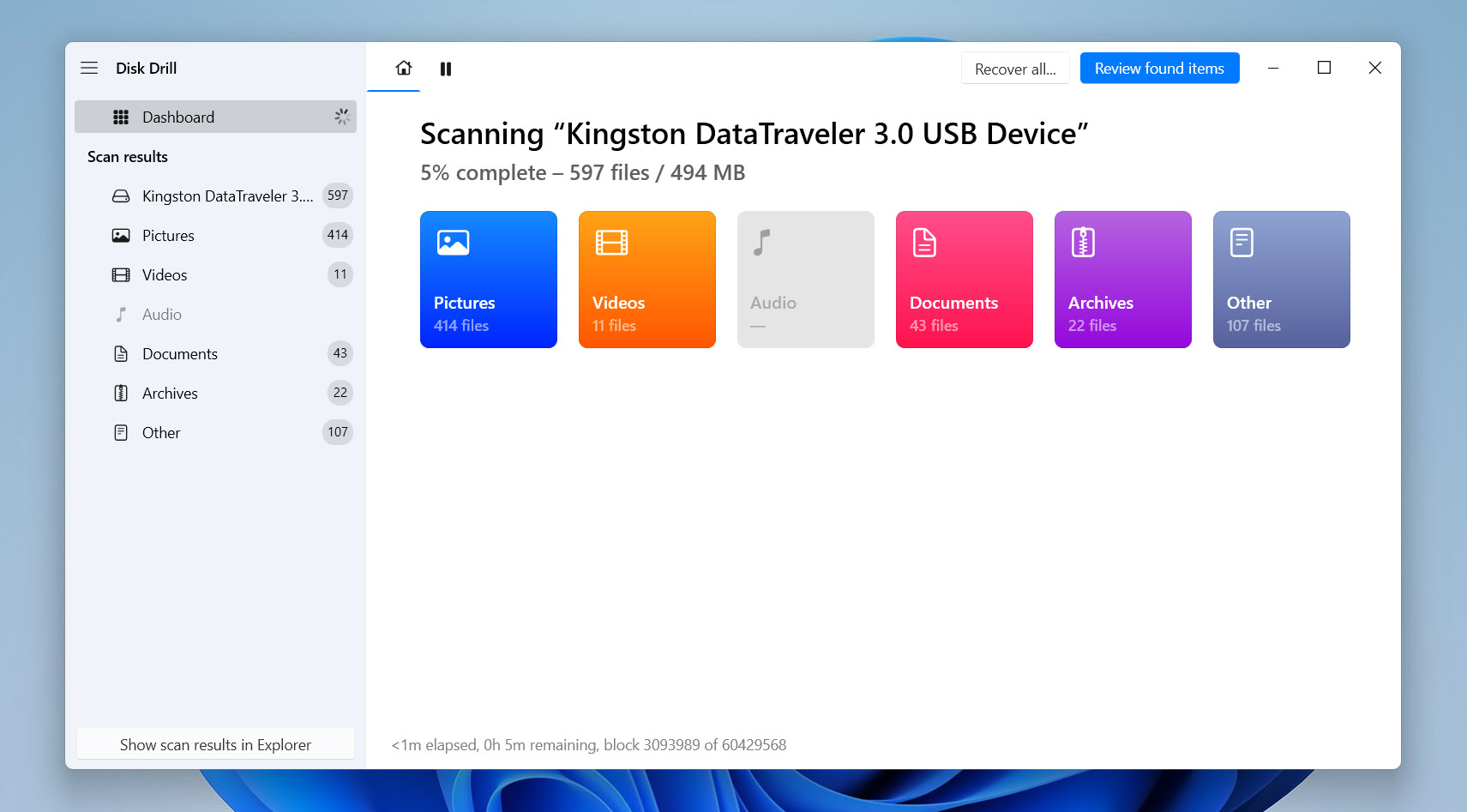
Task: Open the hamburger menu next to Disk Drill
Action: (89, 68)
